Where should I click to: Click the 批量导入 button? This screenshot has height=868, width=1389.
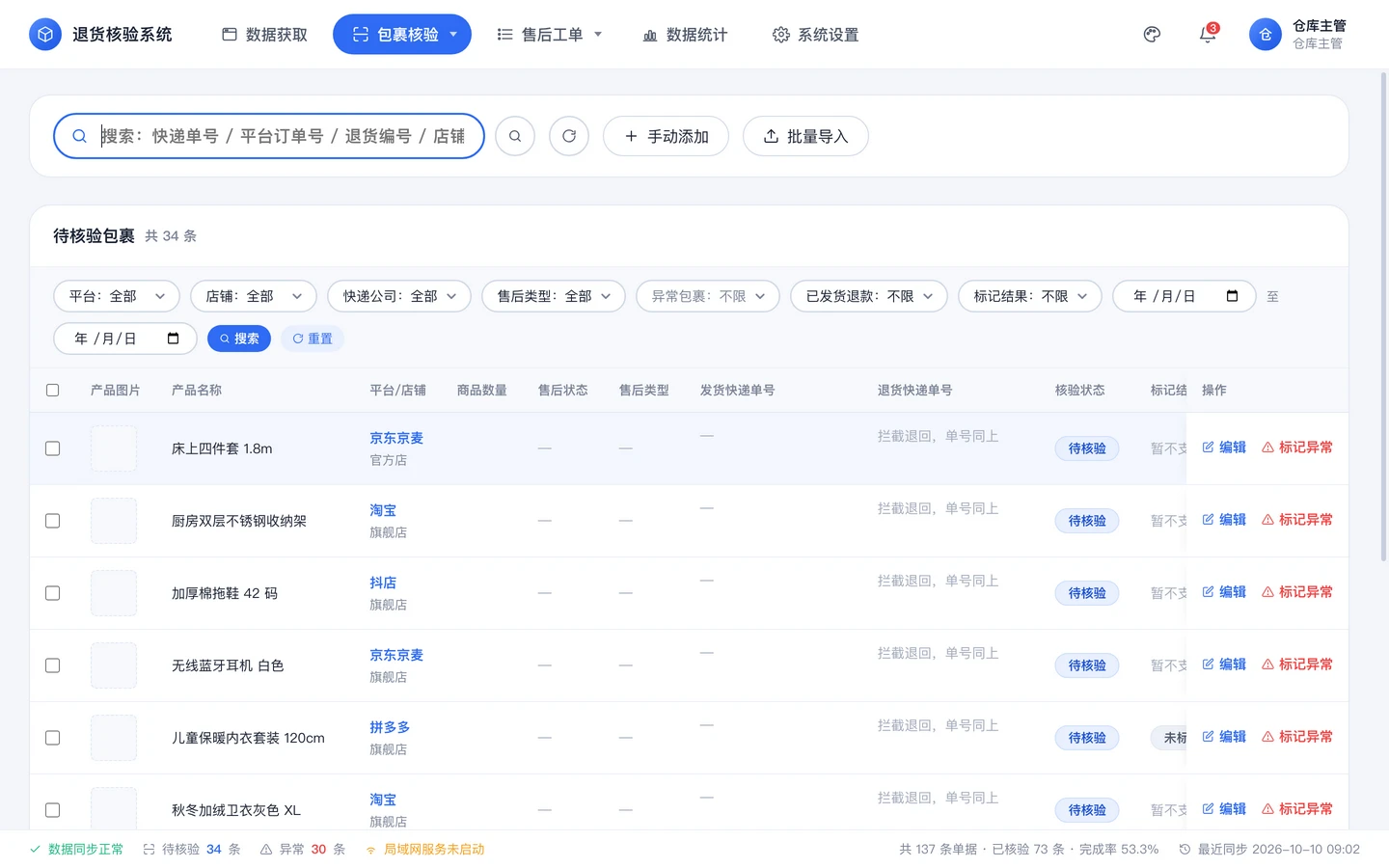805,136
